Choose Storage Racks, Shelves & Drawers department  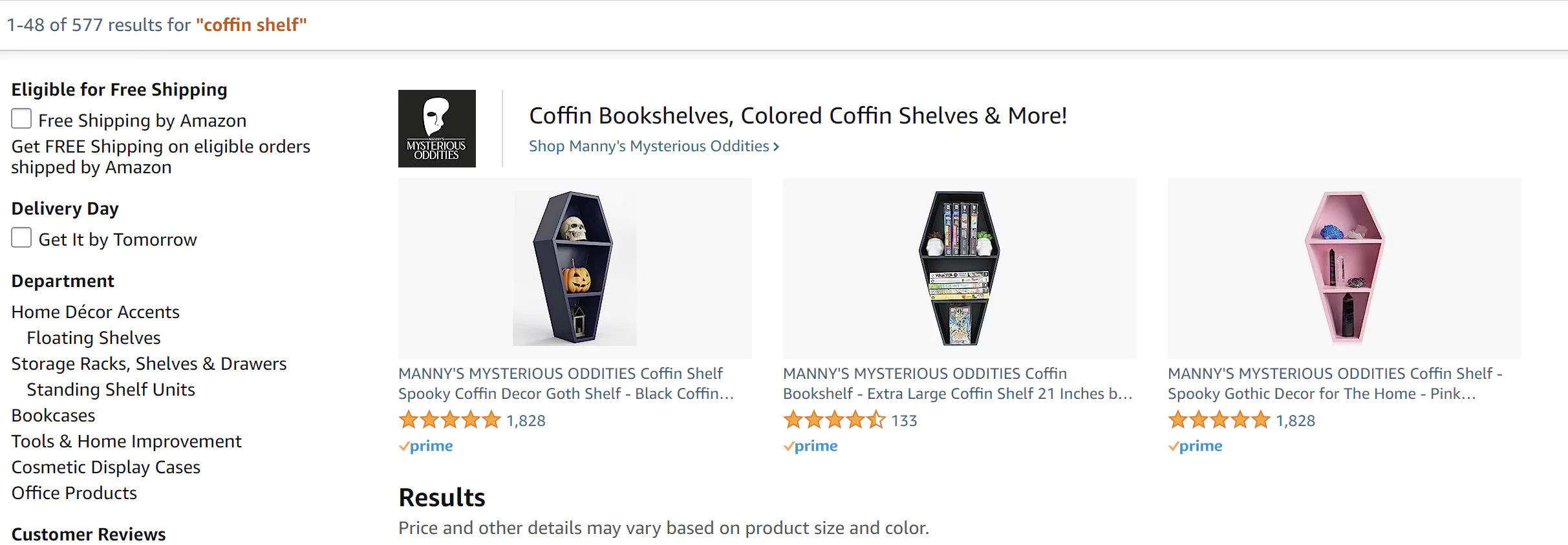click(149, 364)
